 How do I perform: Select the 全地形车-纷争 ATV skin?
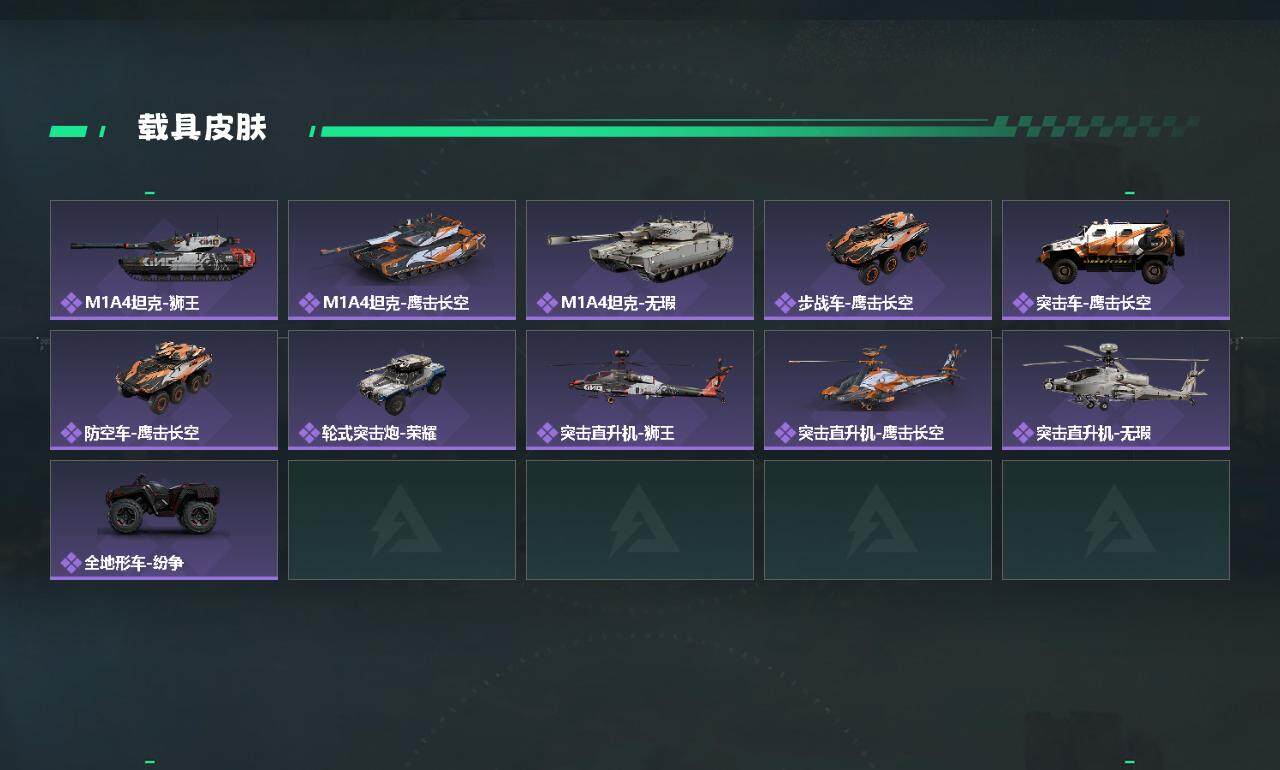coord(164,520)
